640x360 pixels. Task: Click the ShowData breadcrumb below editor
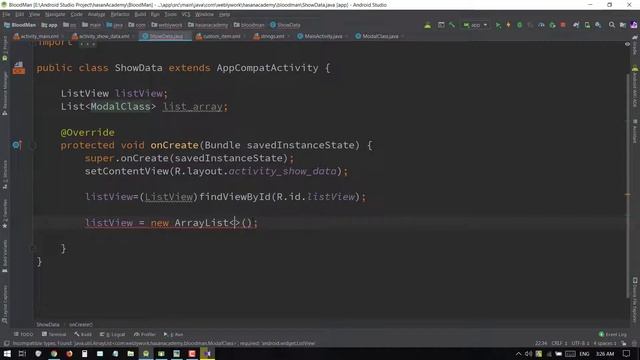pyautogui.click(x=48, y=325)
